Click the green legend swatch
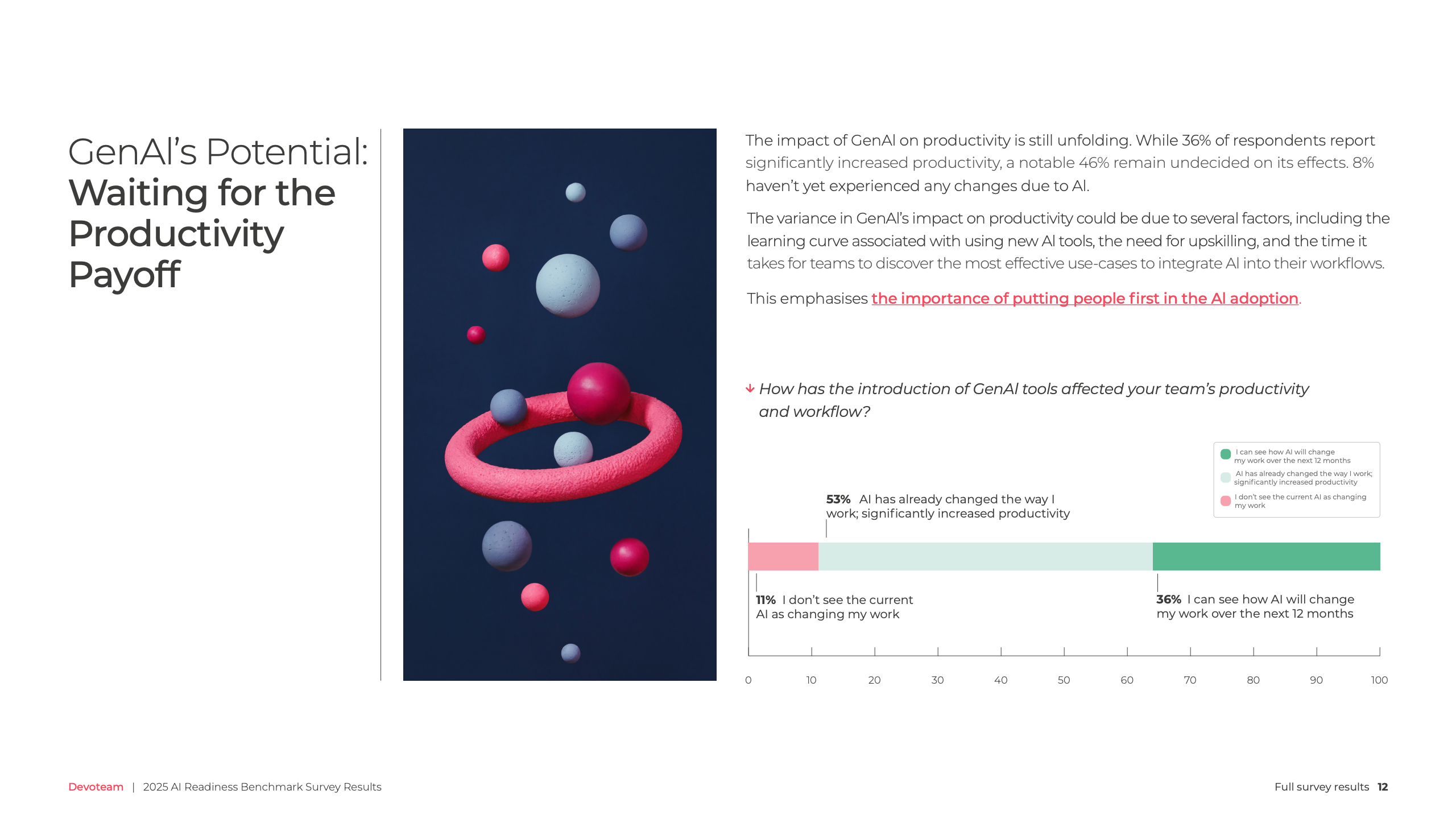 point(1226,454)
